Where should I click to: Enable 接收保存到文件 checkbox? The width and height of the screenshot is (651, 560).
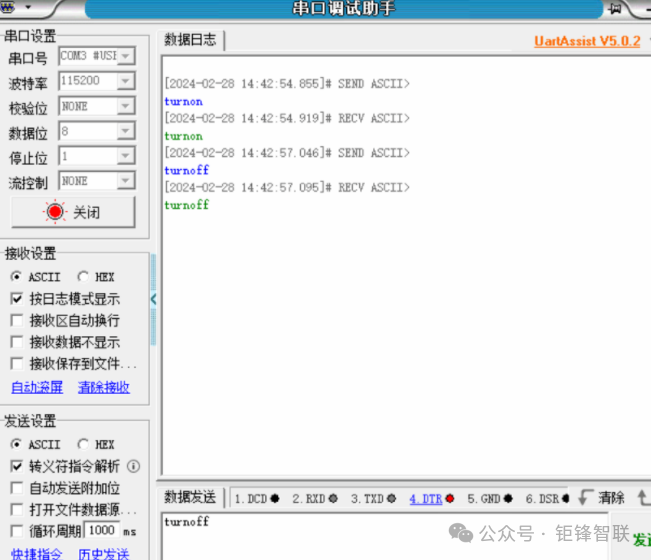pyautogui.click(x=17, y=364)
